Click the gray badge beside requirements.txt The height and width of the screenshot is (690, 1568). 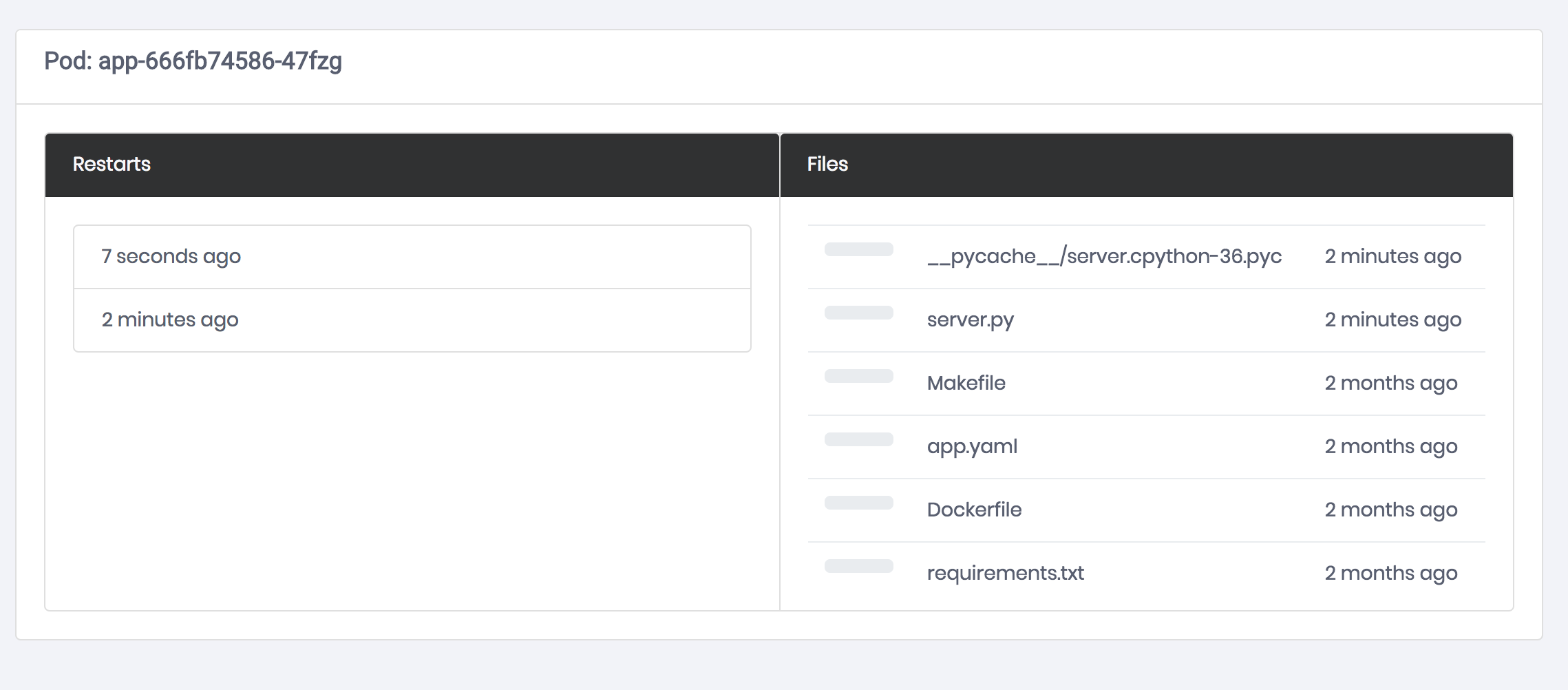(858, 566)
